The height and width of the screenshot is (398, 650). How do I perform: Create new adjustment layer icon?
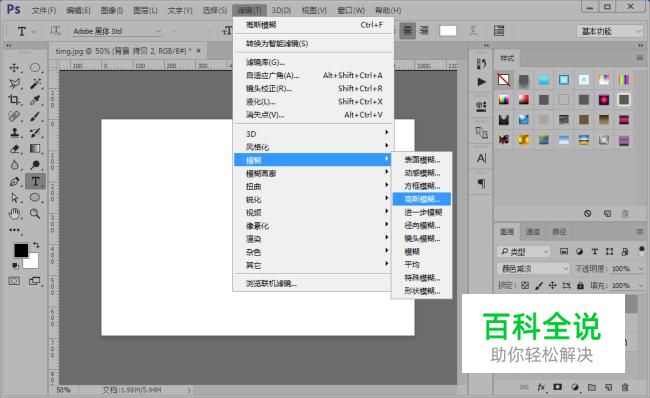(x=575, y=387)
